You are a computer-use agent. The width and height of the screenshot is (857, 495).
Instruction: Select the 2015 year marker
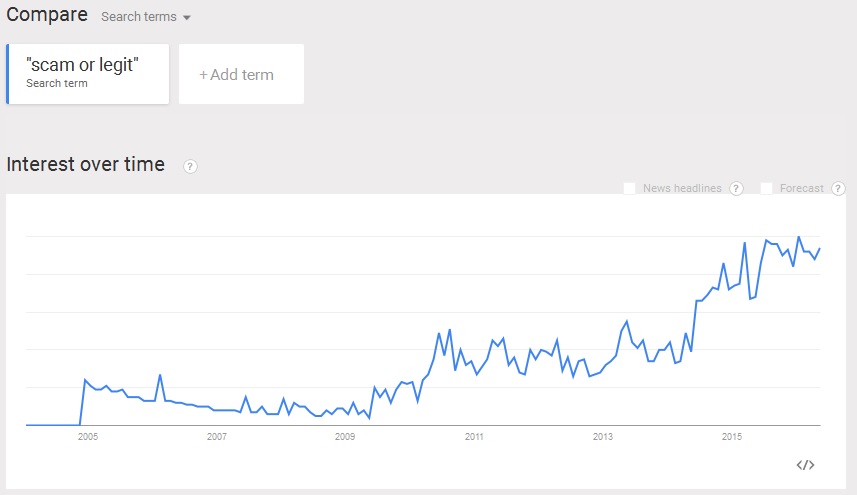click(x=732, y=437)
